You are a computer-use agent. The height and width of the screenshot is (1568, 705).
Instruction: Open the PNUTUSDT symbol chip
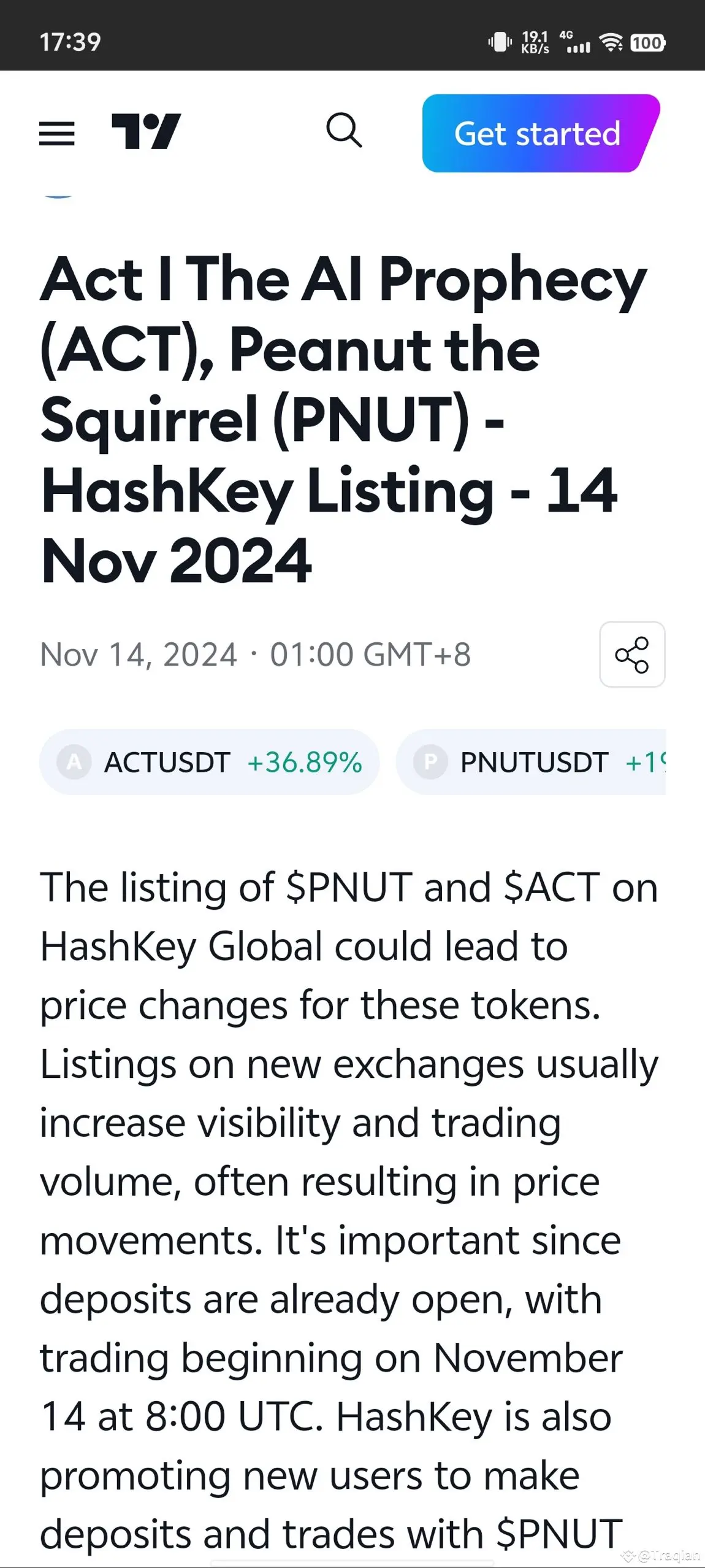coord(531,762)
